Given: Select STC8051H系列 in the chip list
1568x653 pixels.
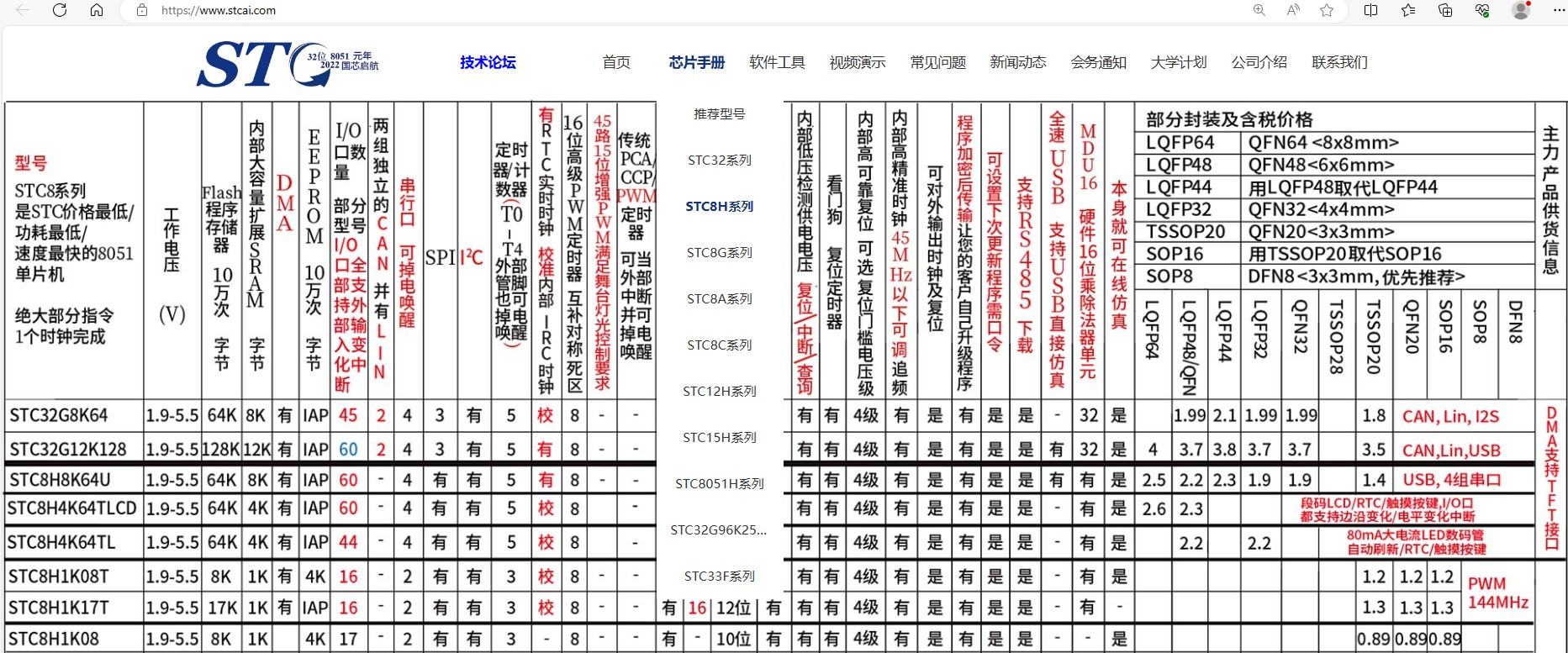Looking at the screenshot, I should [x=719, y=483].
